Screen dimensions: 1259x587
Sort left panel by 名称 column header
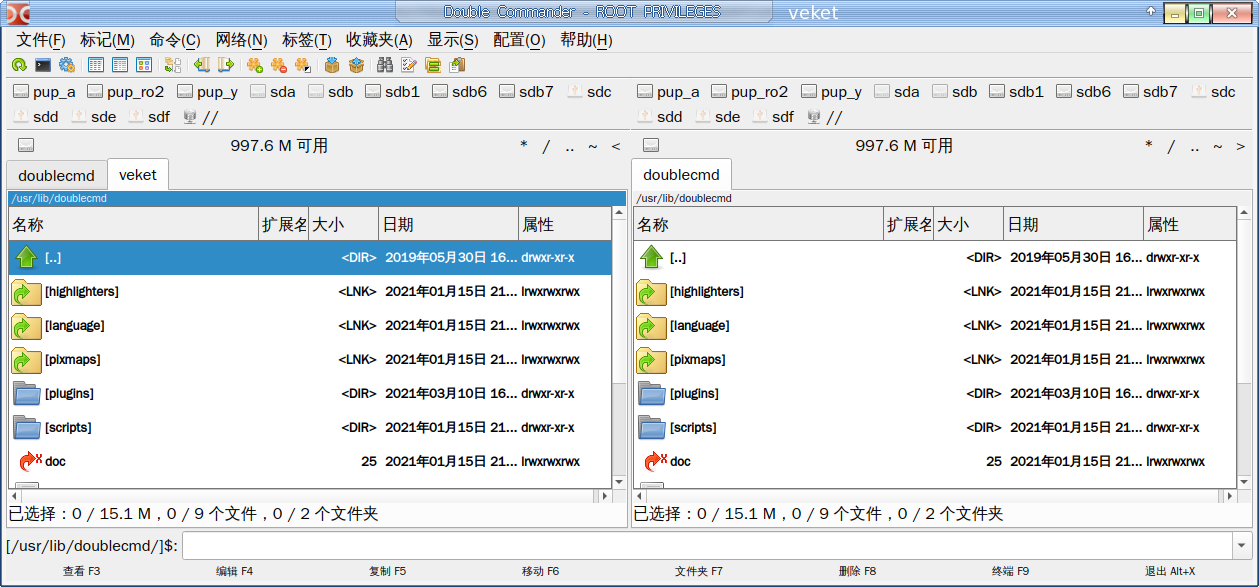134,225
